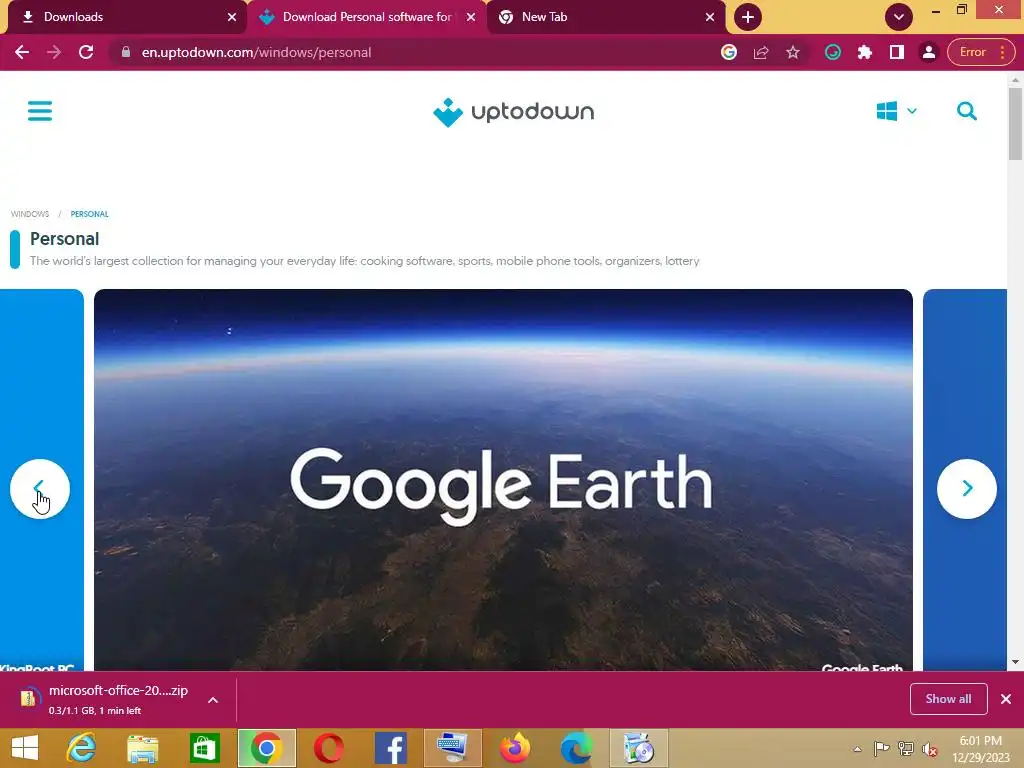Show hidden system tray icons

(857, 748)
